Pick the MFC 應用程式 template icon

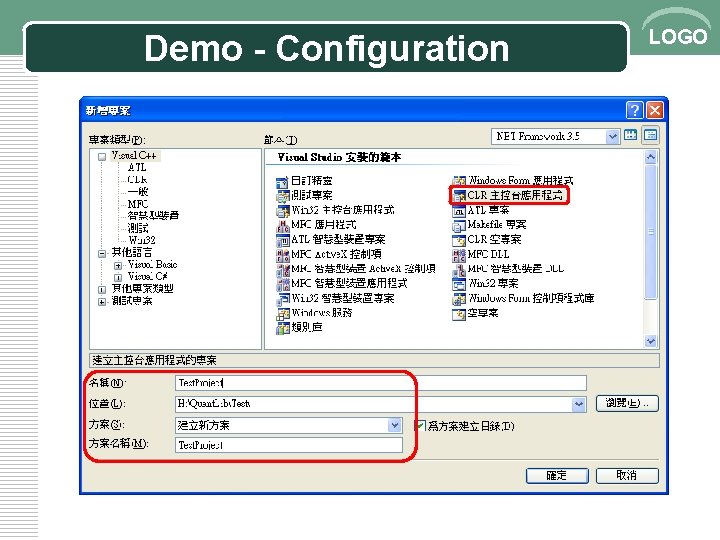281,226
